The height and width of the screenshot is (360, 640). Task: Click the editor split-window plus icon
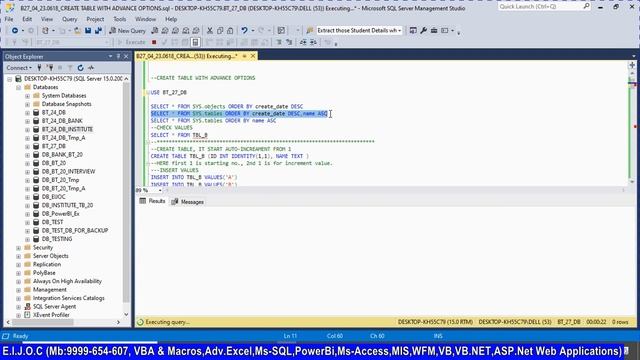pos(632,65)
